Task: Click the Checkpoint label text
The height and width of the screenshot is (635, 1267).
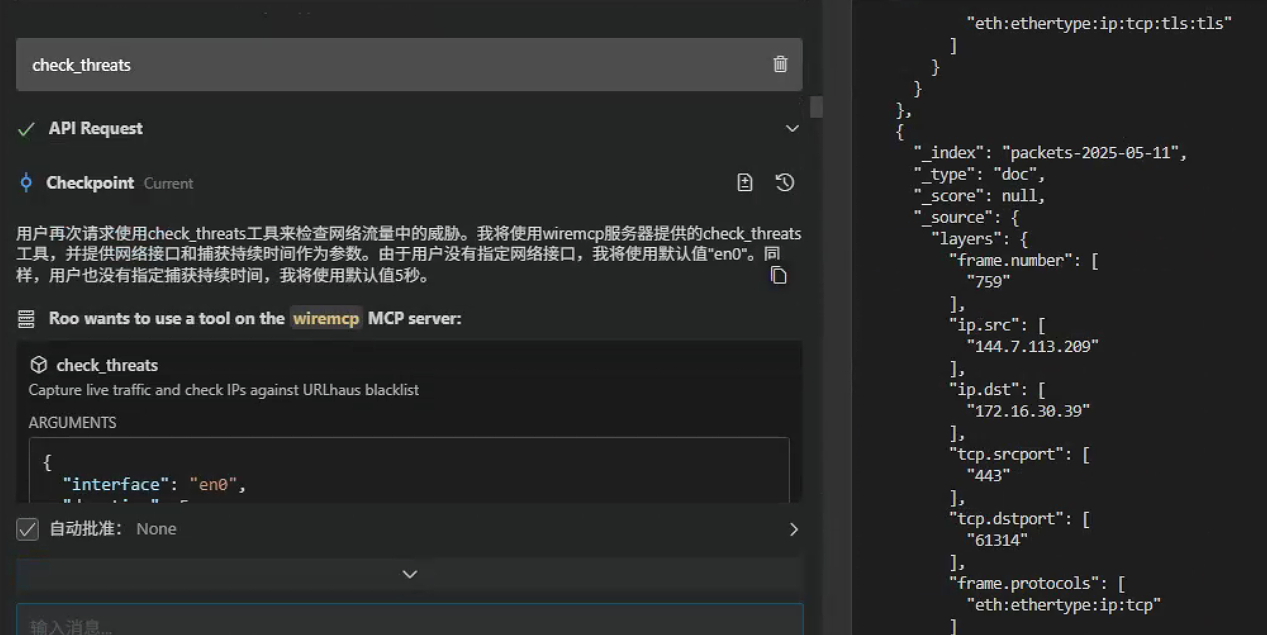Action: (x=90, y=183)
